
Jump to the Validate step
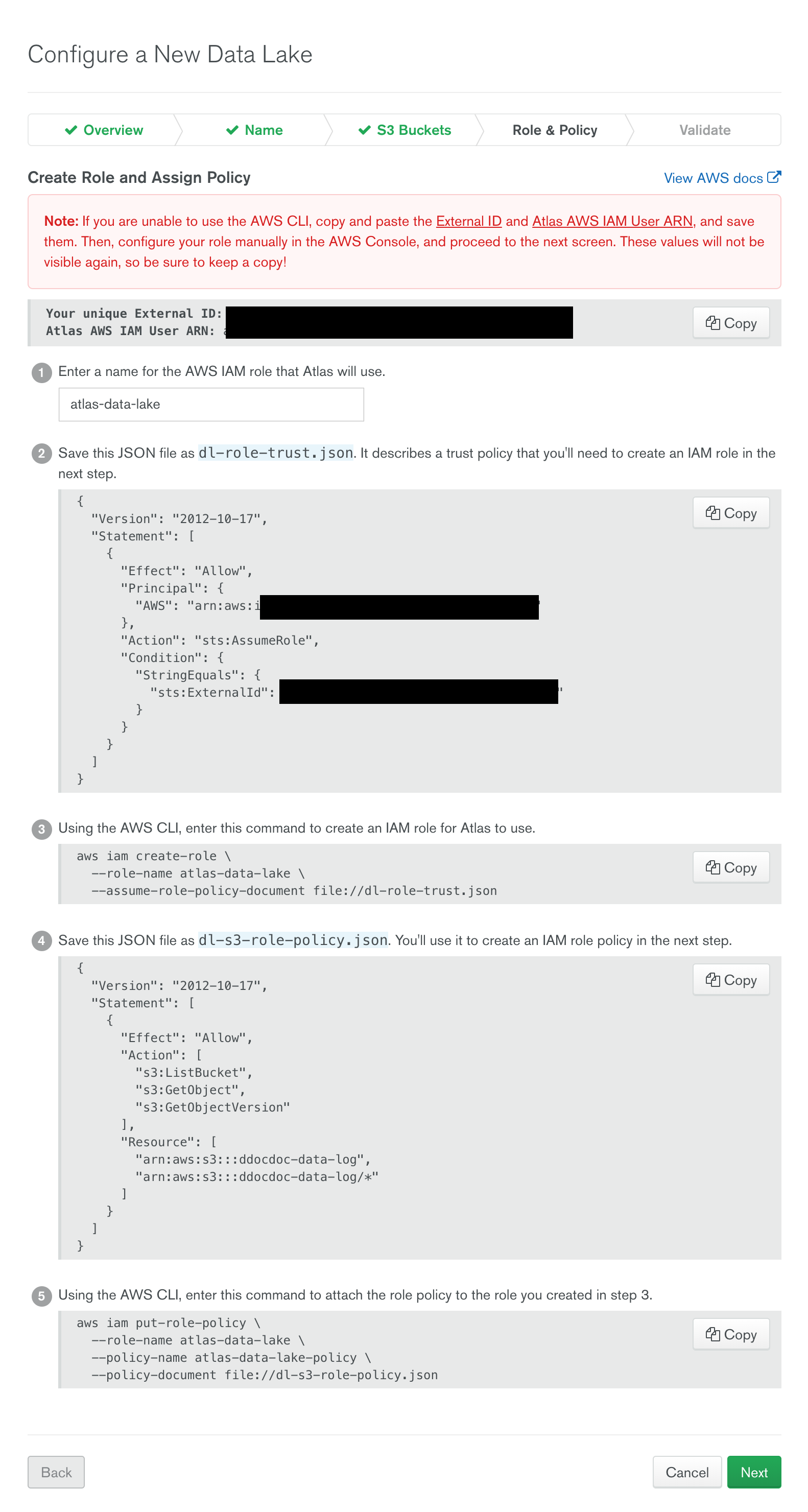coord(704,130)
